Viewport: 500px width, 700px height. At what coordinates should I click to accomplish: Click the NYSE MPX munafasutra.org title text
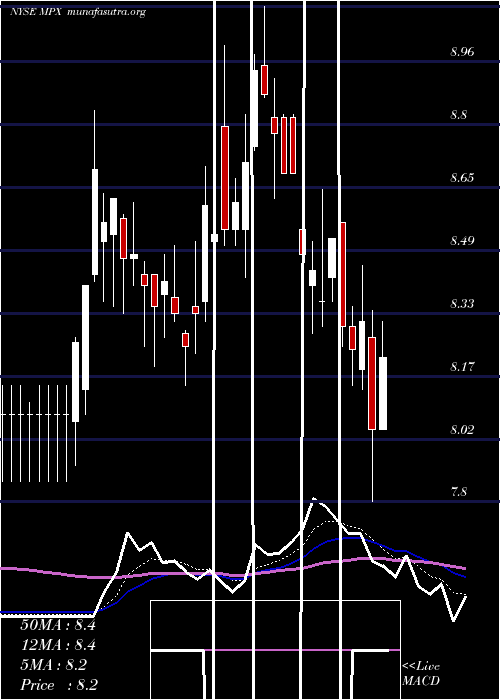click(78, 12)
